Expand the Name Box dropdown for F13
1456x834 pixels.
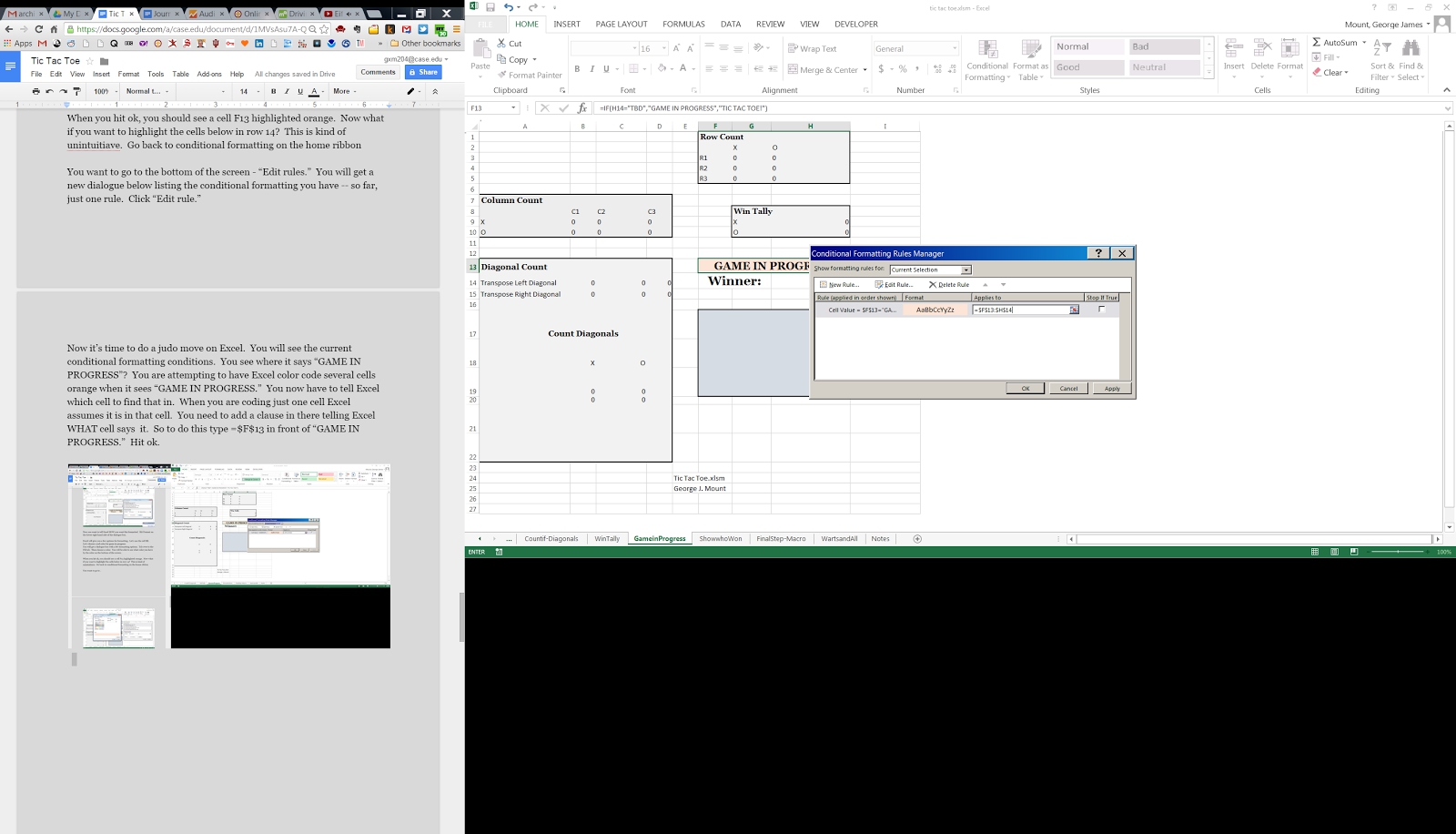pyautogui.click(x=513, y=108)
